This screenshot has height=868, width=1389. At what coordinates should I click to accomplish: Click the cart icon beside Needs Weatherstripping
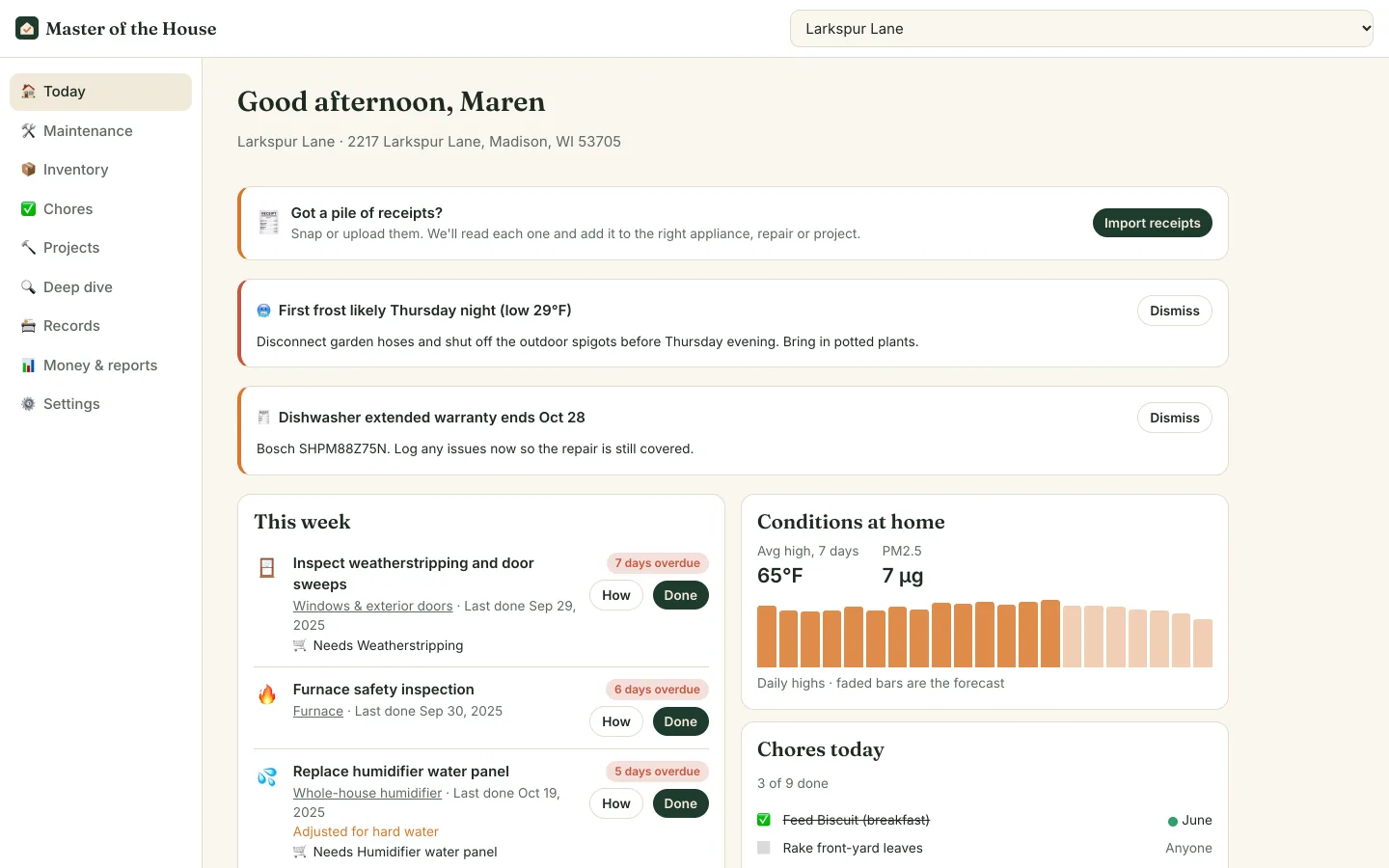click(300, 645)
